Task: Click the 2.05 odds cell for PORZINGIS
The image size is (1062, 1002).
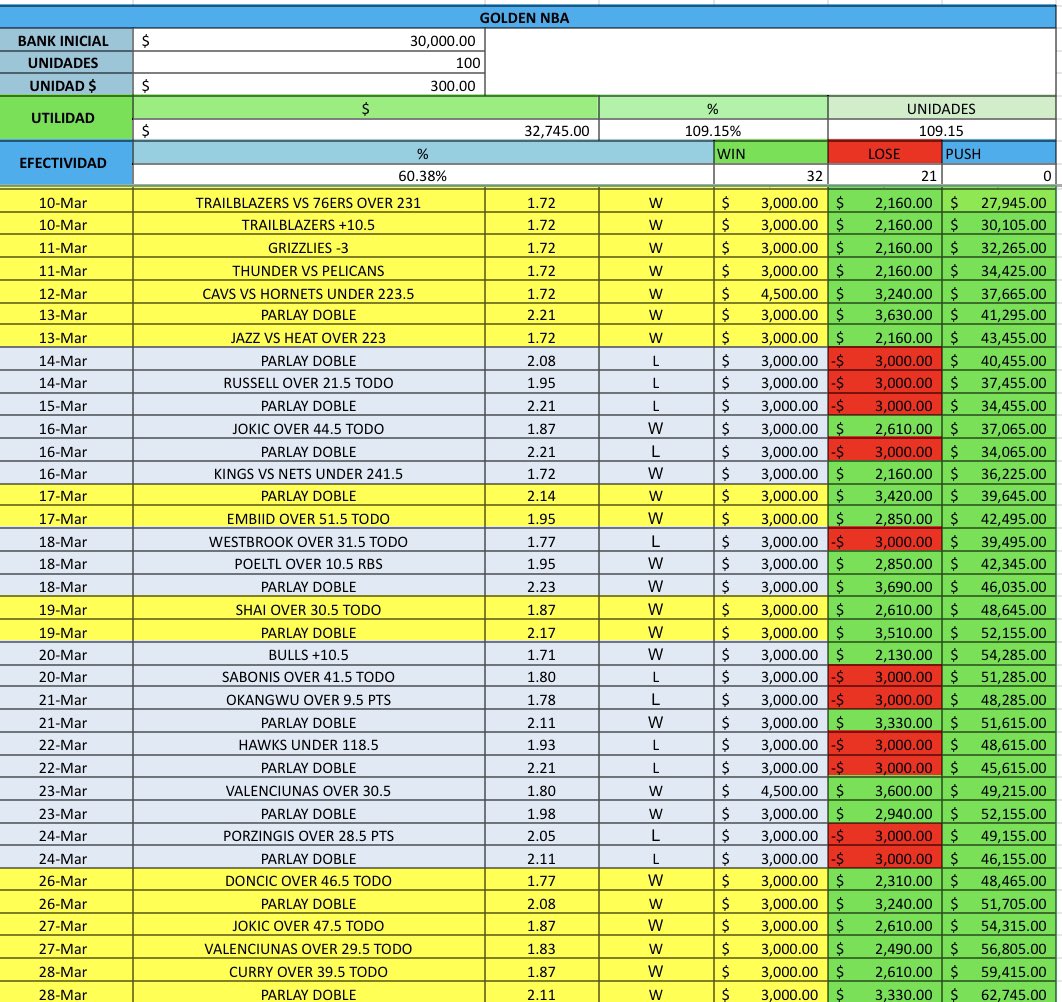Action: [541, 835]
